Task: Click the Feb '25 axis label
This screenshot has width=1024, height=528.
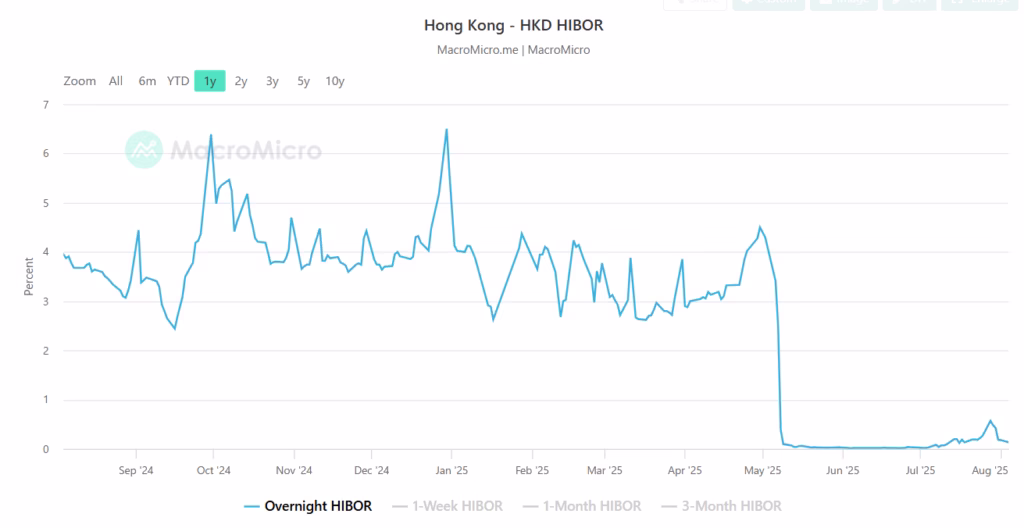Action: [x=532, y=470]
